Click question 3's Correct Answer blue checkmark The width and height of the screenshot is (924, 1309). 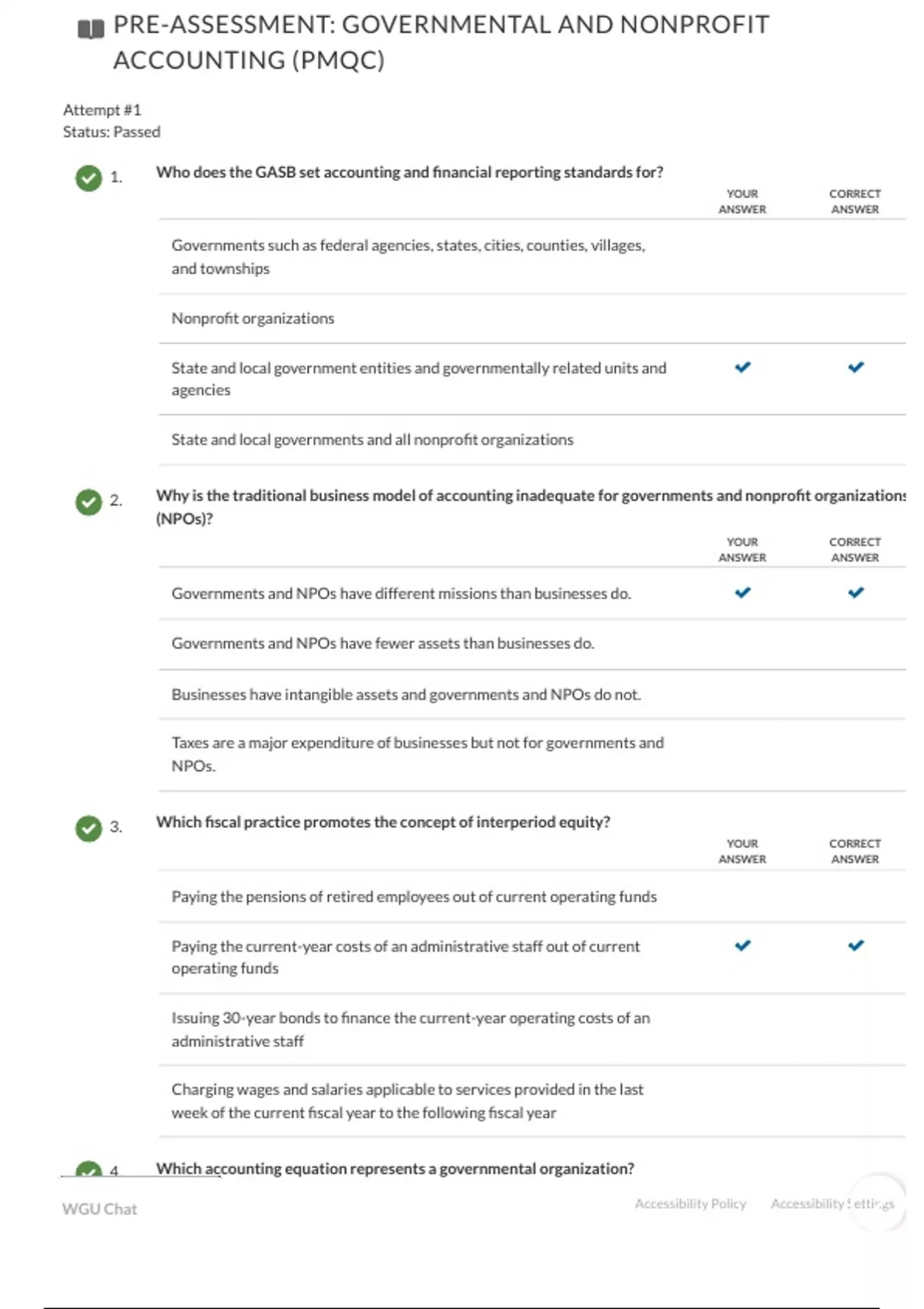(x=855, y=946)
